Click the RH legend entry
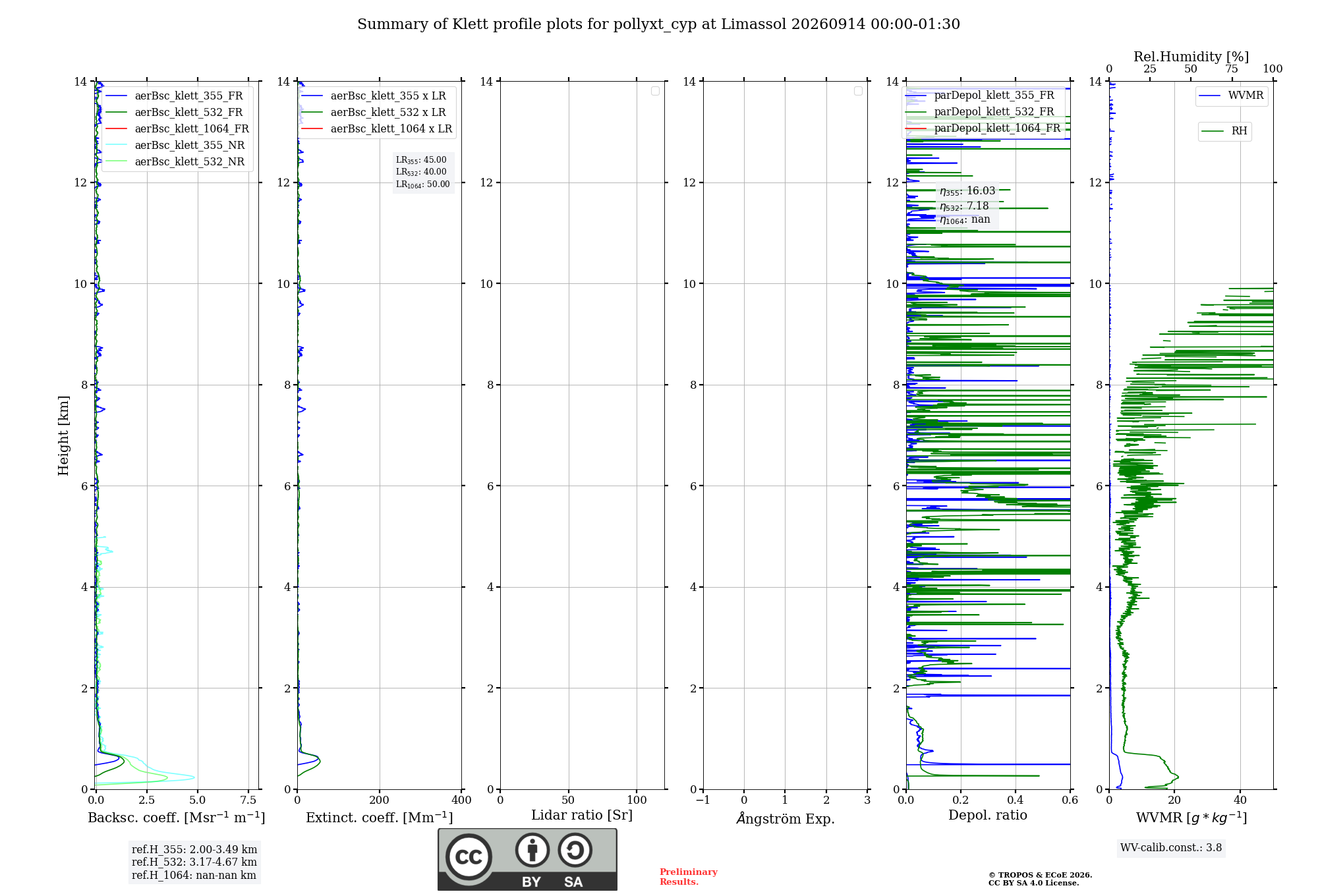Screen dimensions: 1318x896 pyautogui.click(x=1224, y=131)
